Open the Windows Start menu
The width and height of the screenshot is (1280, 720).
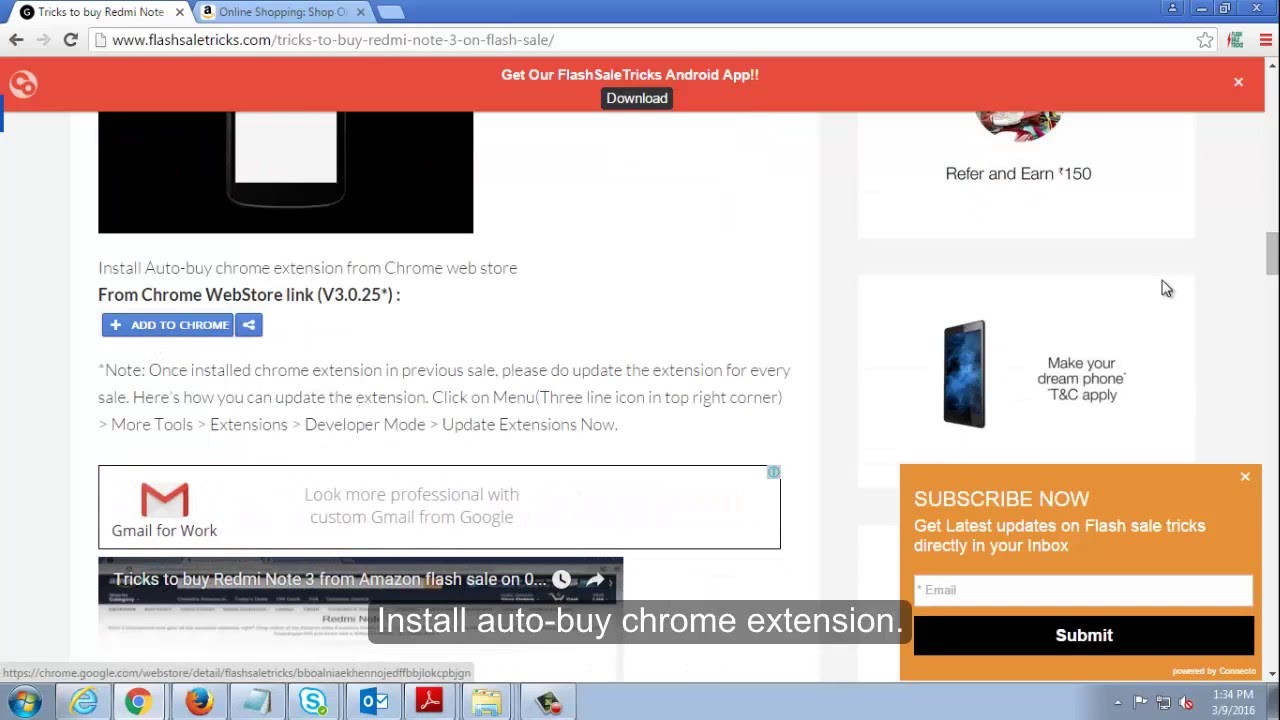(x=23, y=702)
